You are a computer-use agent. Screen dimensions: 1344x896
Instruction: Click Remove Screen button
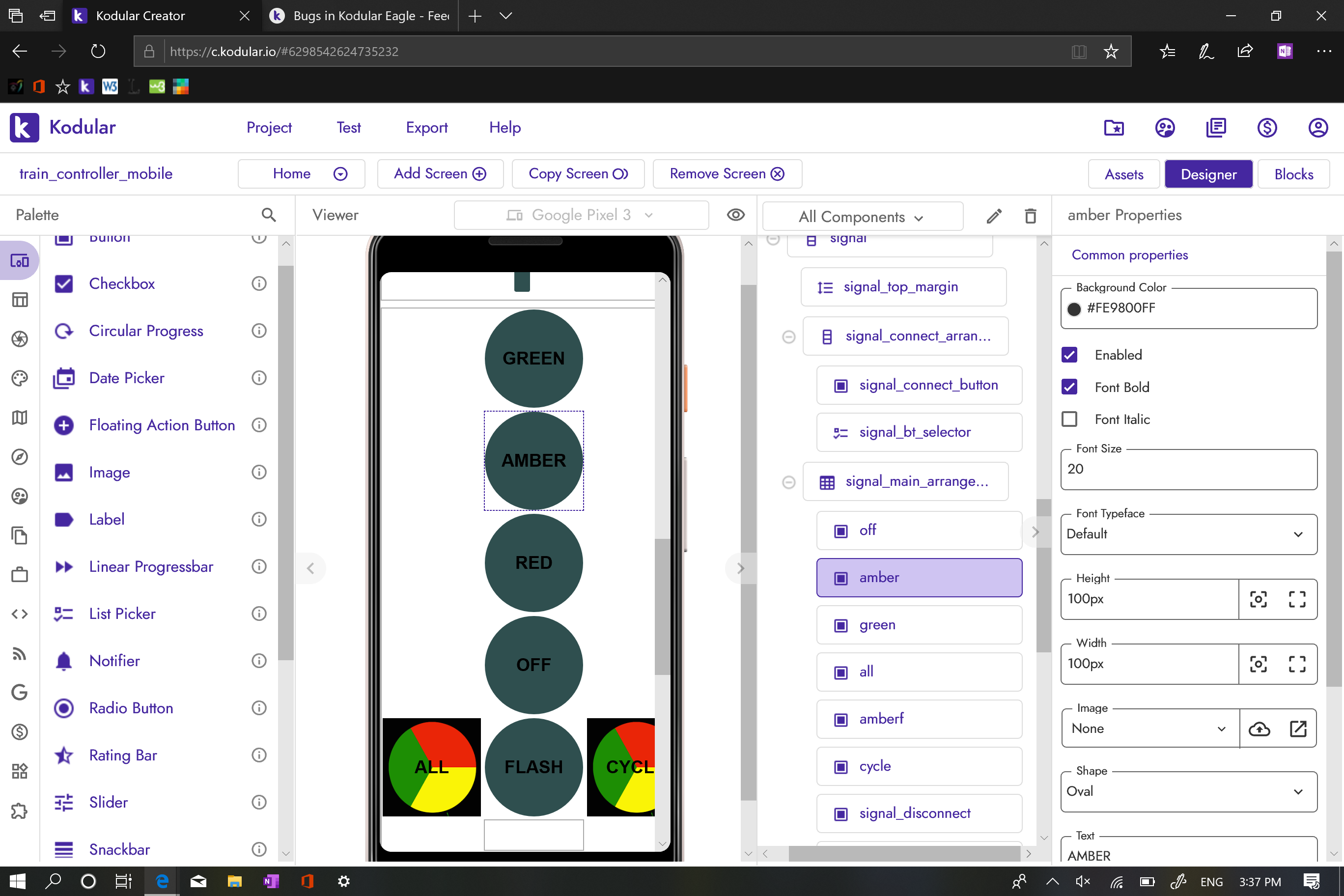727,174
